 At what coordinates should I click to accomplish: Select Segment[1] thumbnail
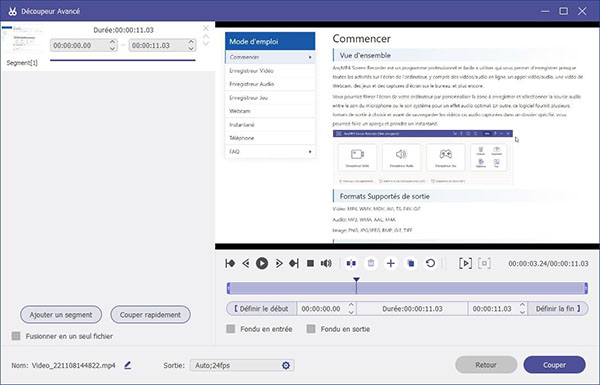(24, 39)
